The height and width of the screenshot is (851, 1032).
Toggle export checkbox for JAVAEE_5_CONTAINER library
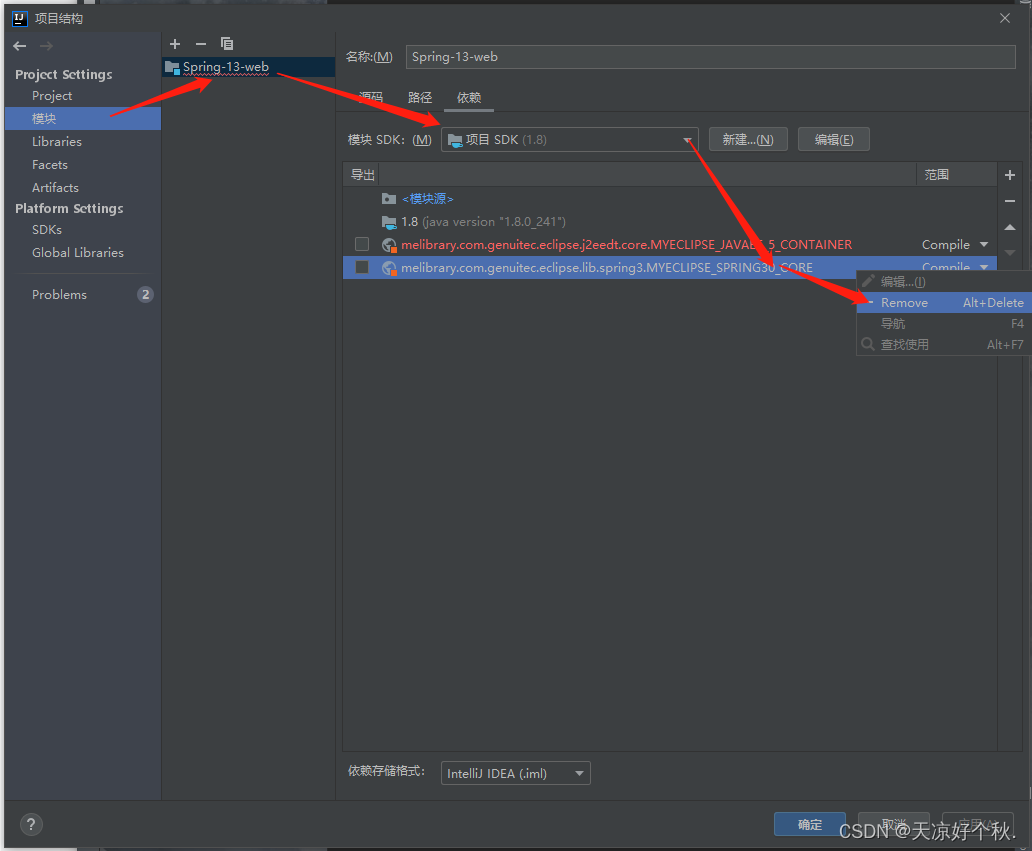click(x=362, y=244)
